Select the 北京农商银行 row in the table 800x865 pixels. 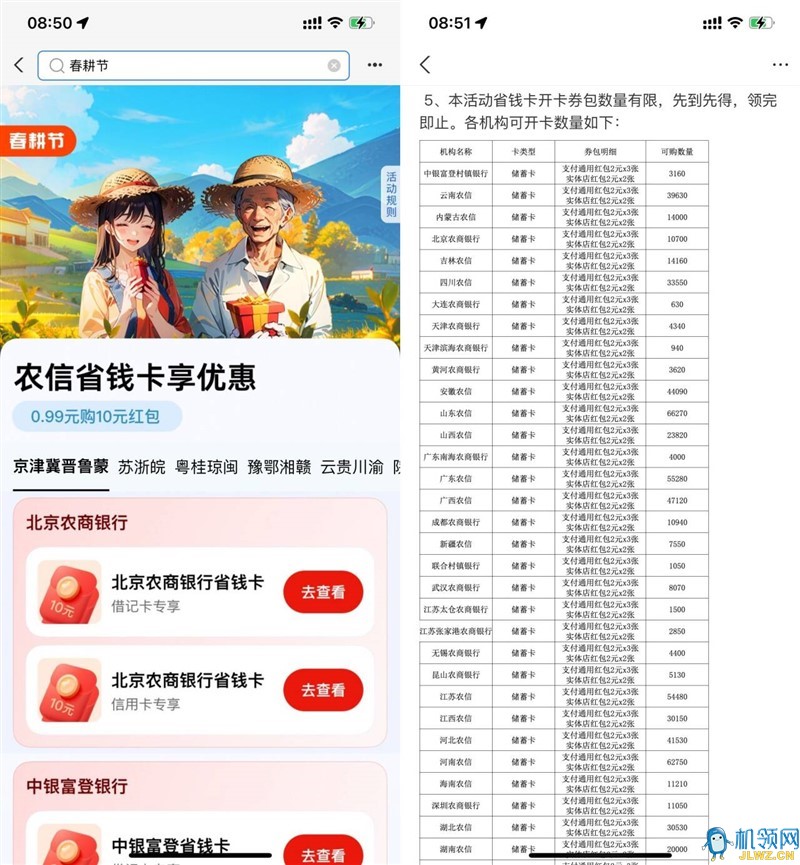[x=564, y=239]
